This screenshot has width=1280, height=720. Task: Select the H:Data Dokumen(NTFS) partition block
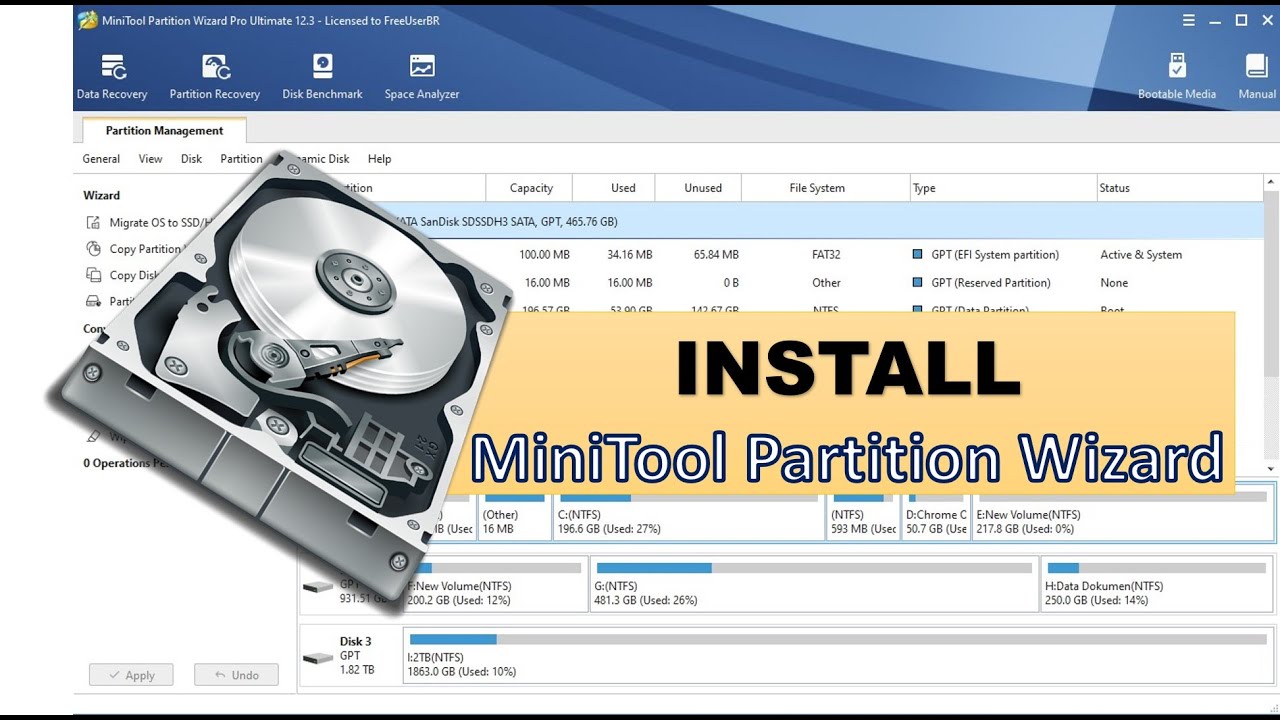point(1157,584)
